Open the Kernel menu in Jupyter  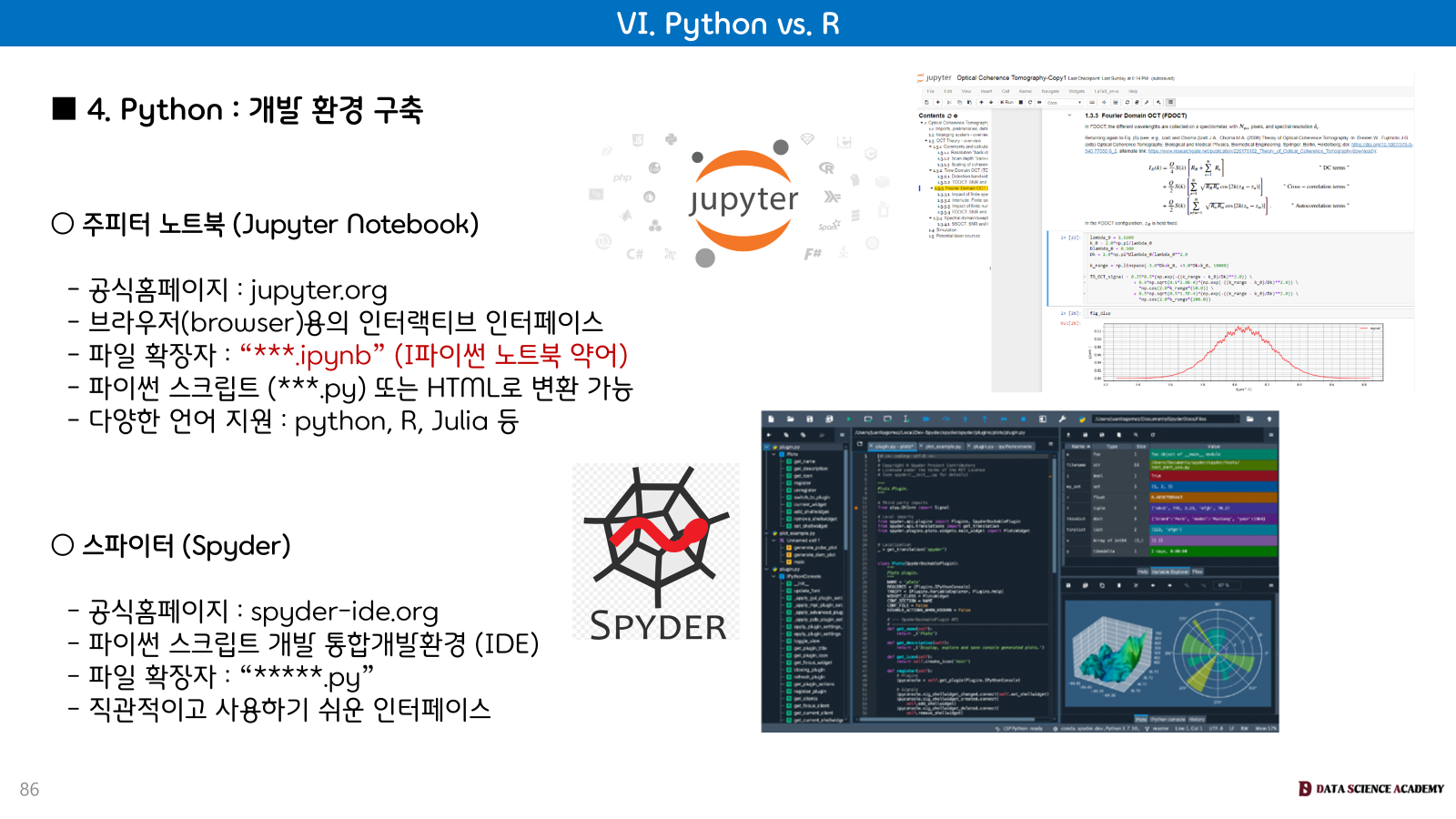click(x=1026, y=91)
